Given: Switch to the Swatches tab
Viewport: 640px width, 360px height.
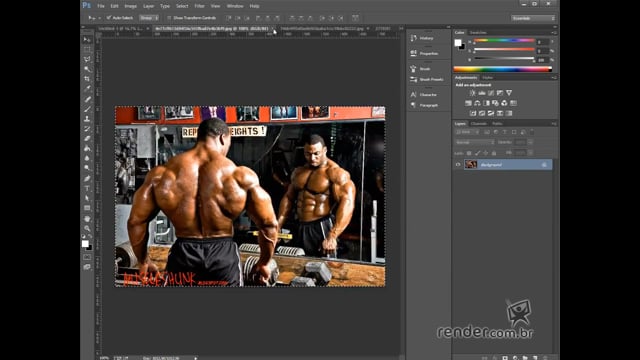Looking at the screenshot, I should tap(478, 33).
